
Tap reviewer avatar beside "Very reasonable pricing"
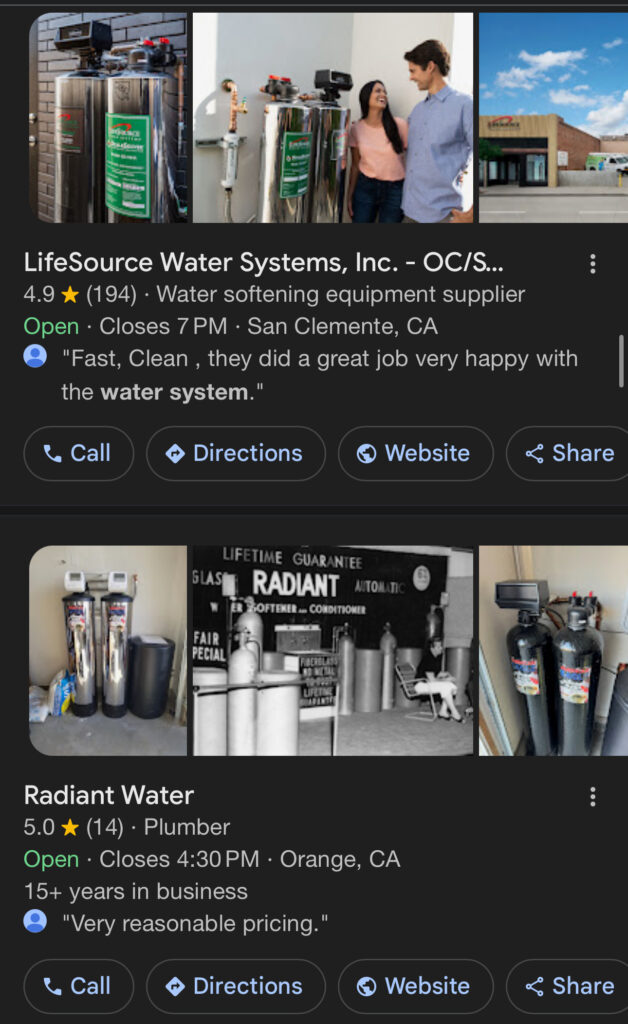click(35, 922)
